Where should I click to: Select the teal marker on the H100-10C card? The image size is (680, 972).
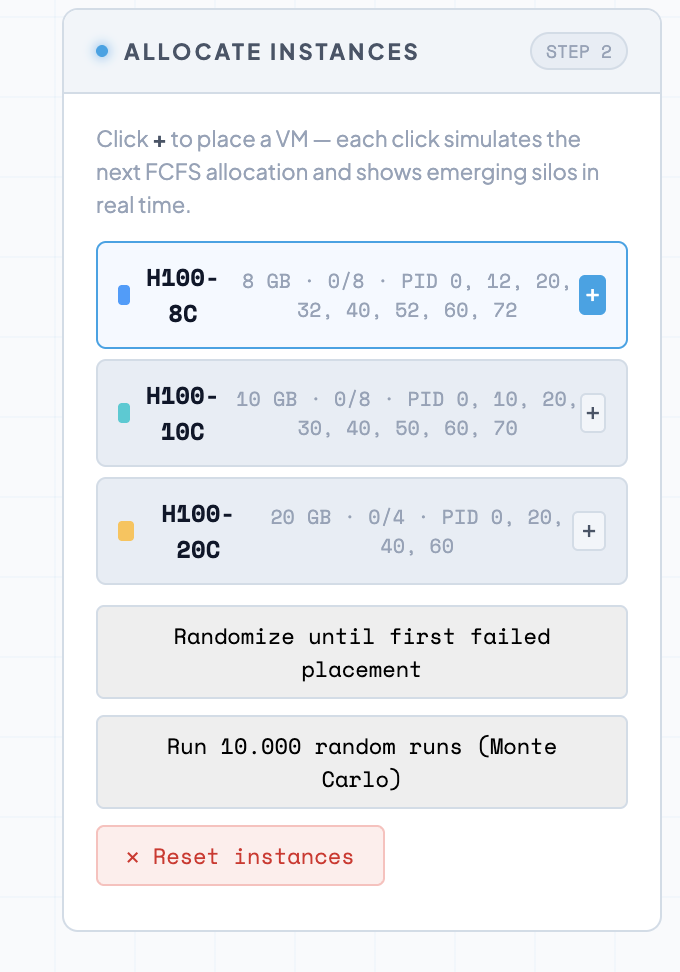125,413
